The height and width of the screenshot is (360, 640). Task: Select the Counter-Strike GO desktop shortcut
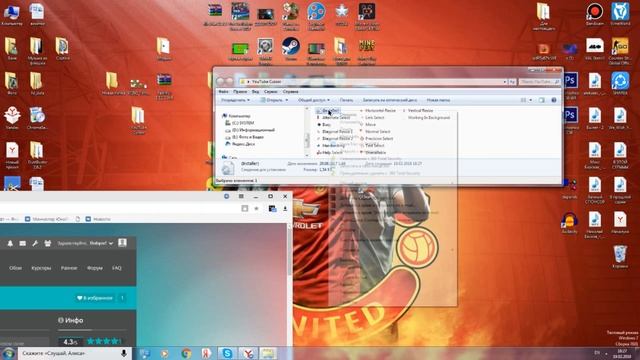coord(620,51)
